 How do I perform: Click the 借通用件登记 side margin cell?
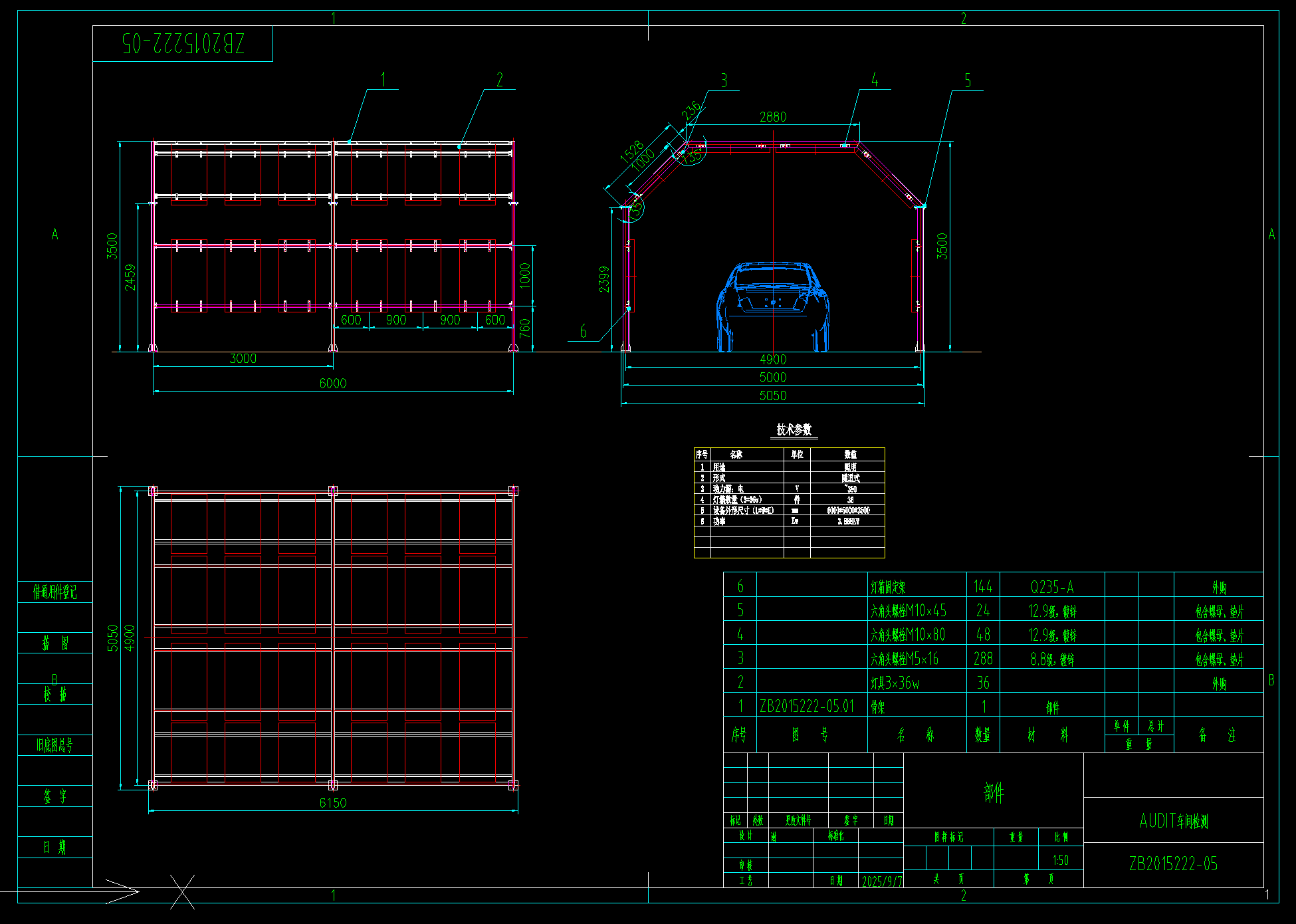click(55, 592)
